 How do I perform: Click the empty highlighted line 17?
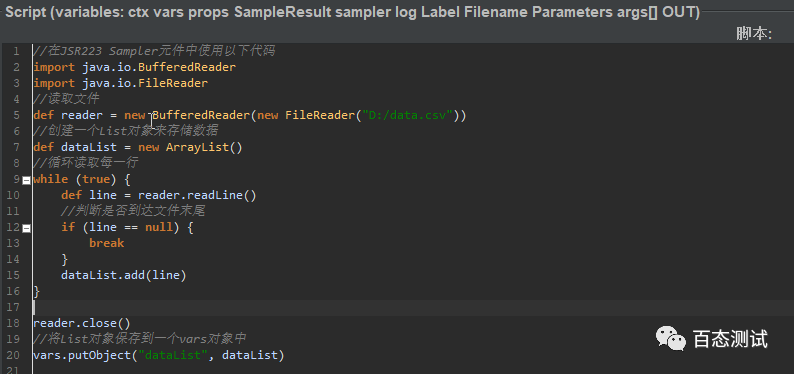click(x=413, y=308)
